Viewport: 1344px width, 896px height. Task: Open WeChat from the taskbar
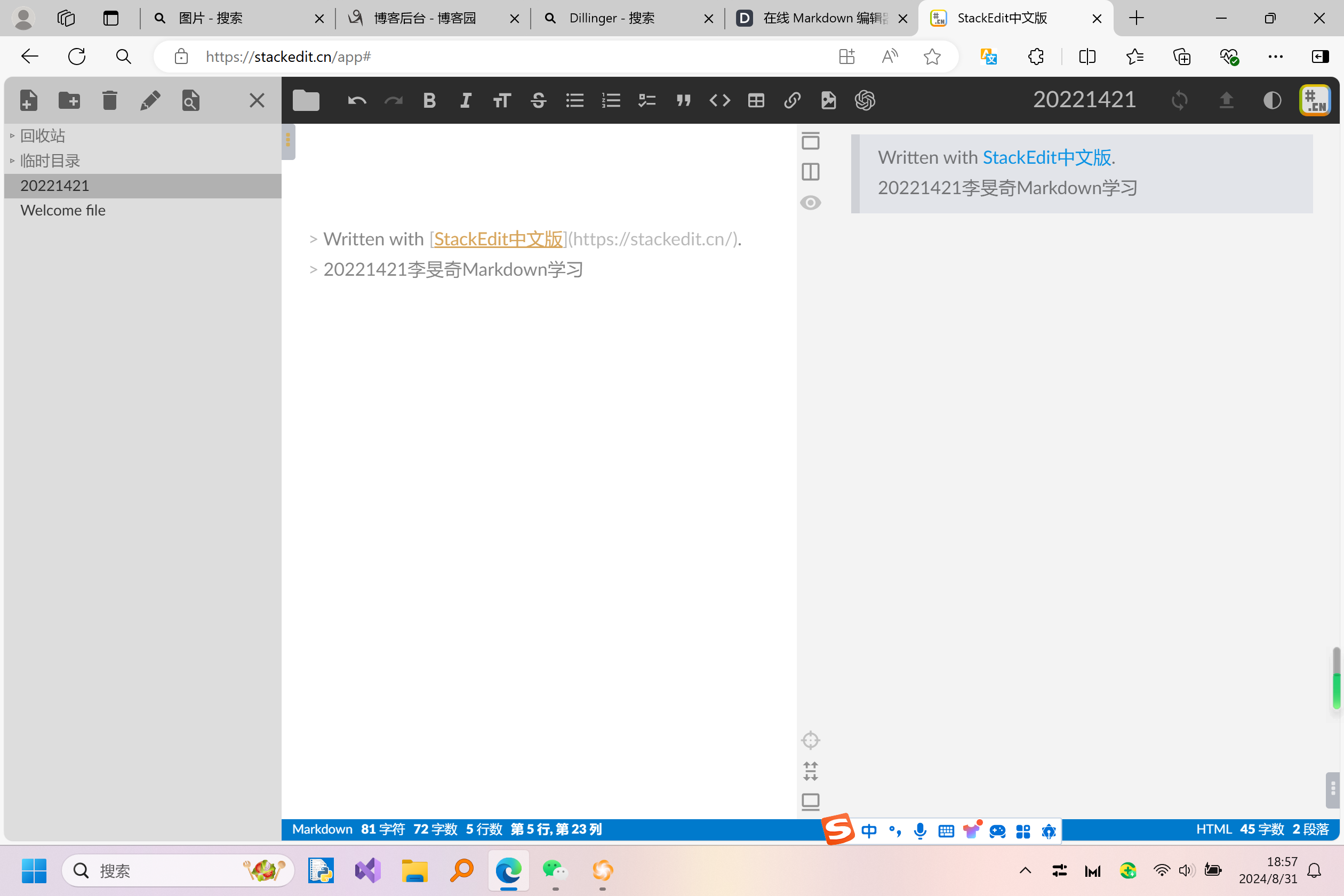point(555,871)
